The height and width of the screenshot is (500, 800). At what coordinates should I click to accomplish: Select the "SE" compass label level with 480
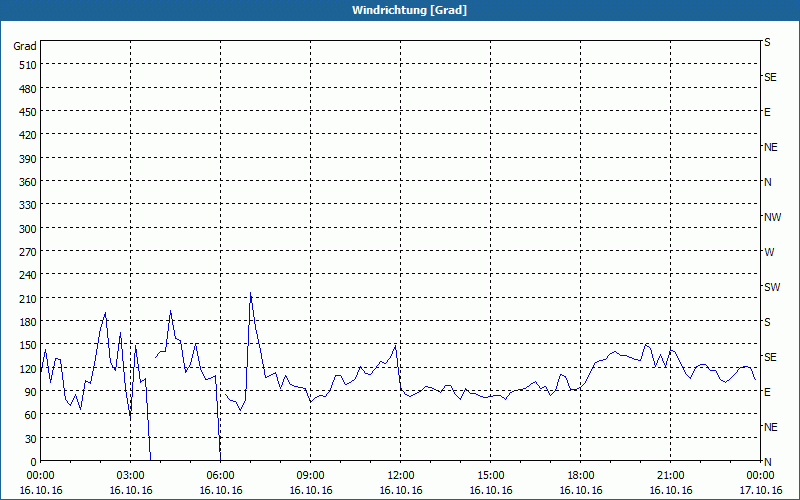point(770,77)
